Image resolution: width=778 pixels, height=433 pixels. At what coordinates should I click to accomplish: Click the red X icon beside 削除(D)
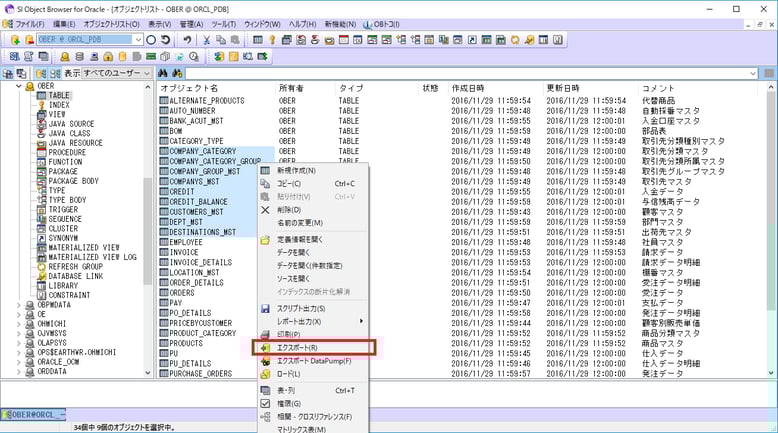pyautogui.click(x=265, y=210)
